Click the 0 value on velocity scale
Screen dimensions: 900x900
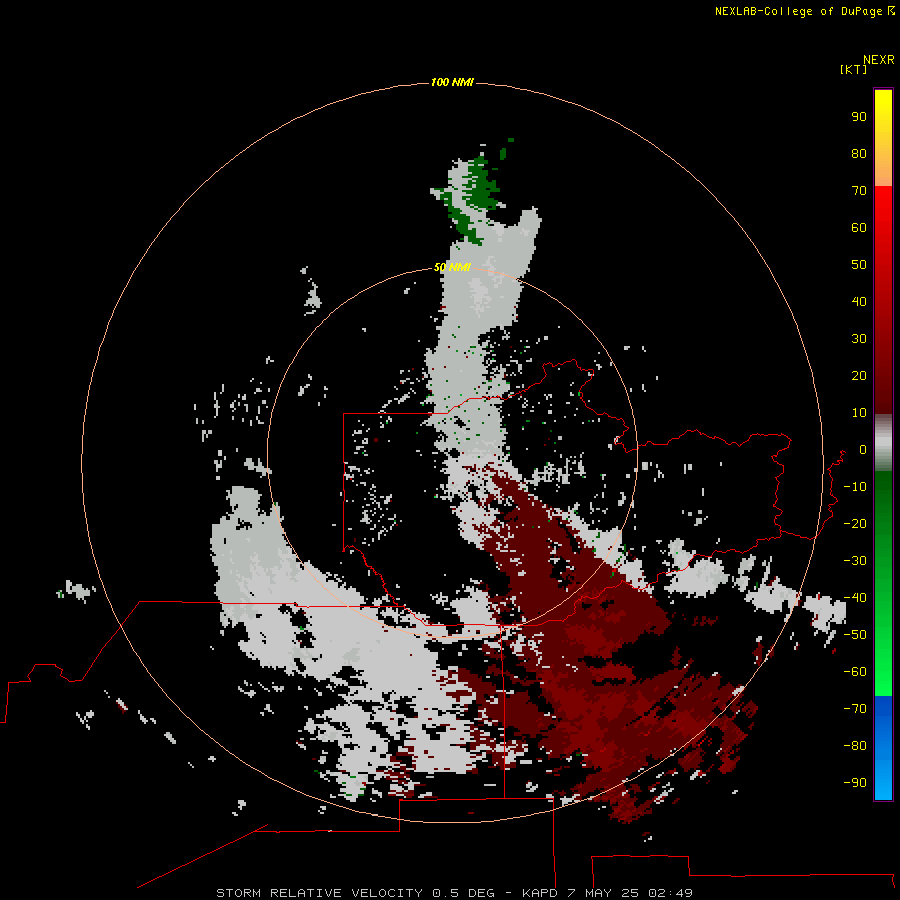click(863, 449)
